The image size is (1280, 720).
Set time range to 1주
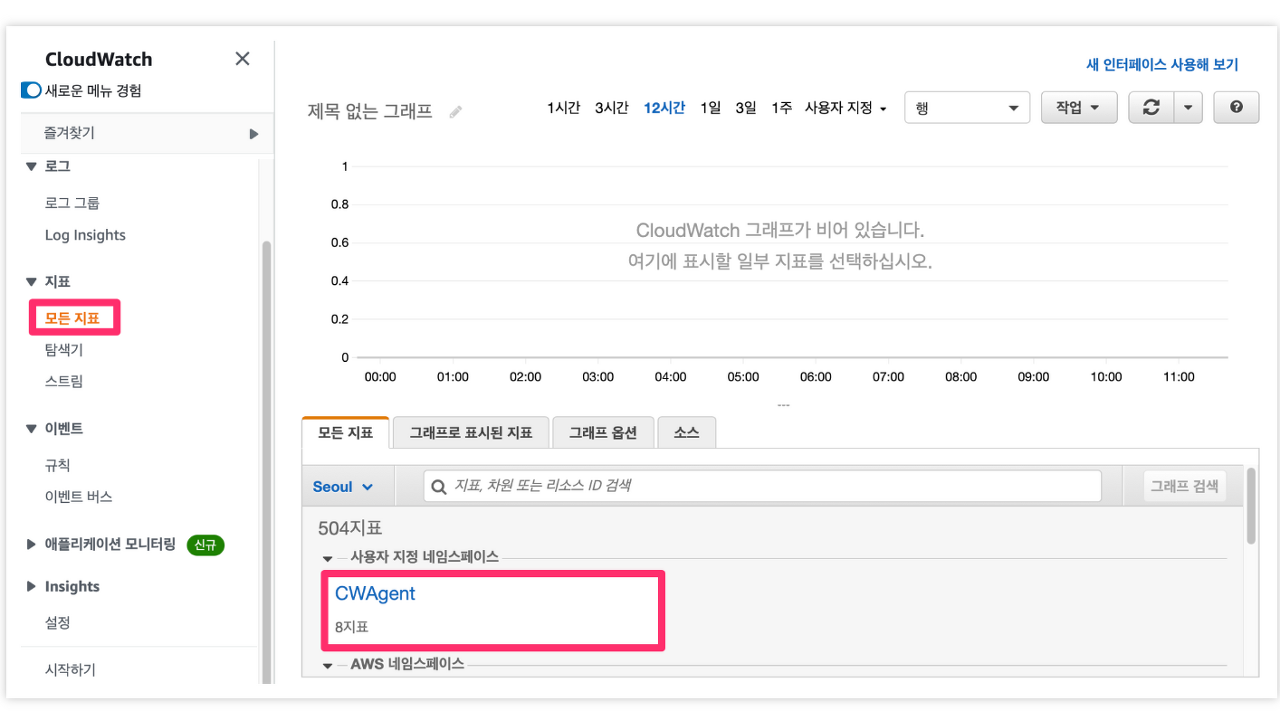tap(781, 108)
